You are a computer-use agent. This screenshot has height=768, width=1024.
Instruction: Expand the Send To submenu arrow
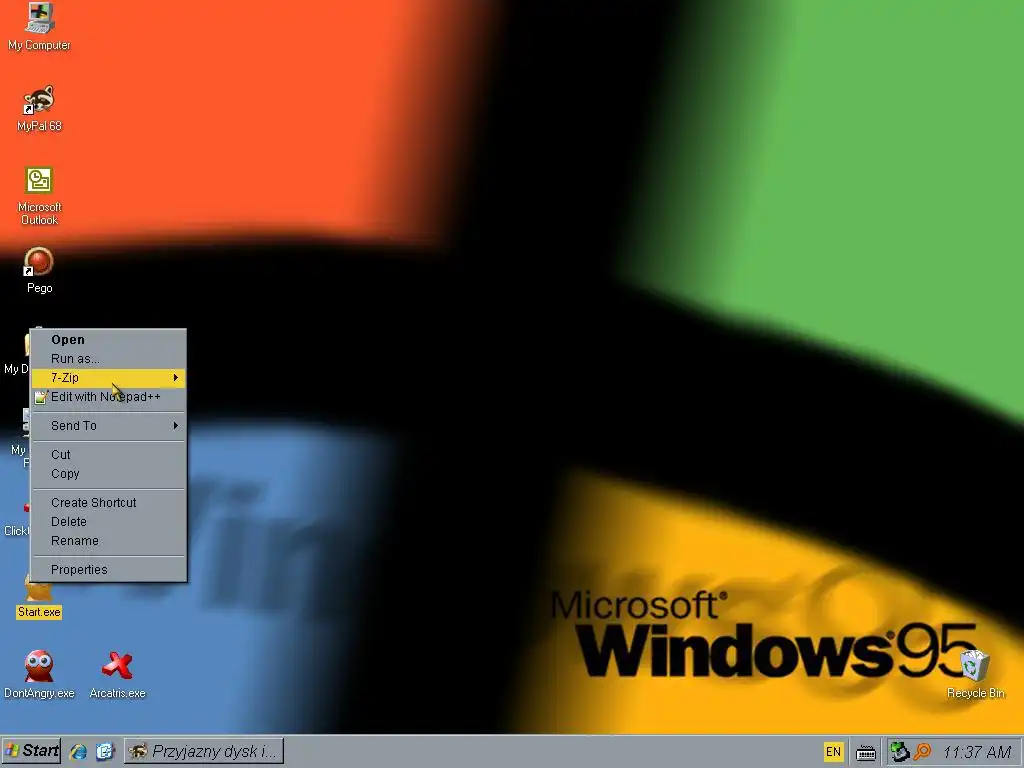click(x=176, y=426)
